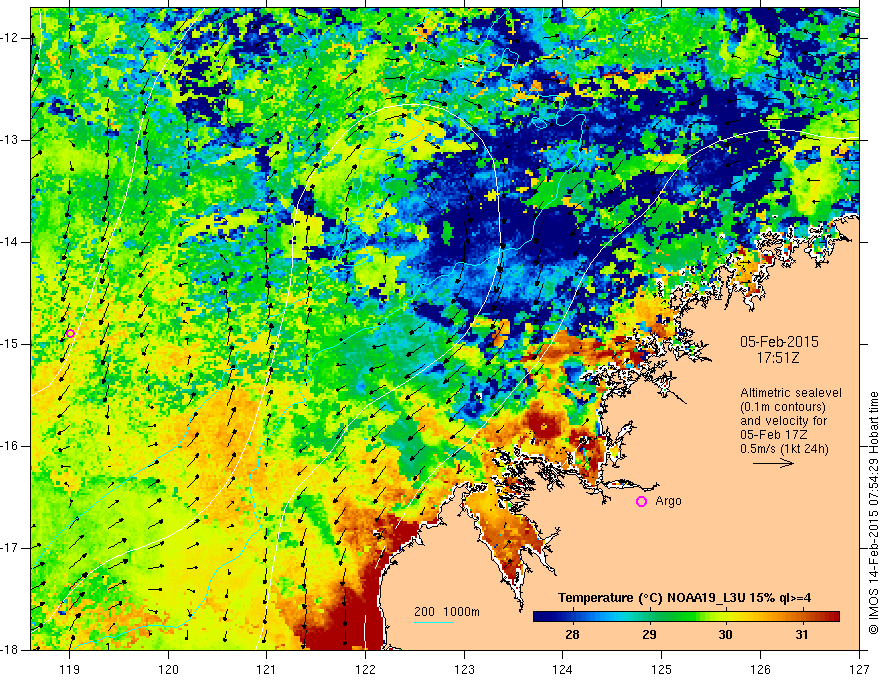This screenshot has height=680, width=880.
Task: Click the '05-Feb 17Z' legend line
Action: tap(775, 435)
